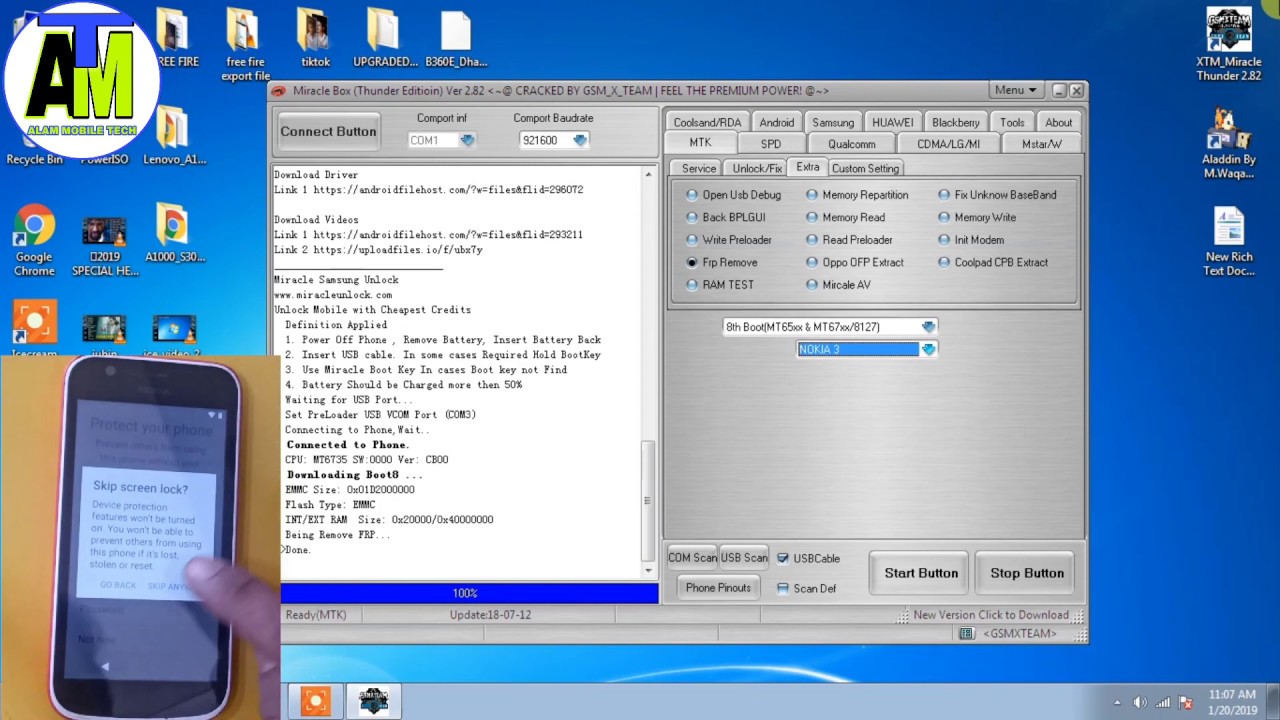Show hidden tray icons arrow
Screen dimensions: 1280x720
[1117, 702]
